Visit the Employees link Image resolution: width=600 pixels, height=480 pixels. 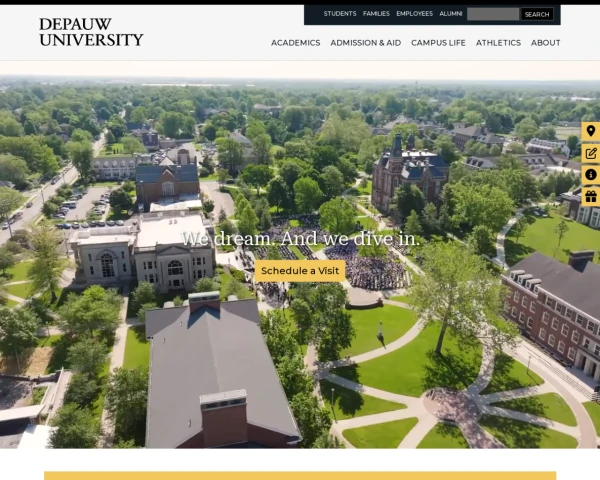click(x=414, y=14)
